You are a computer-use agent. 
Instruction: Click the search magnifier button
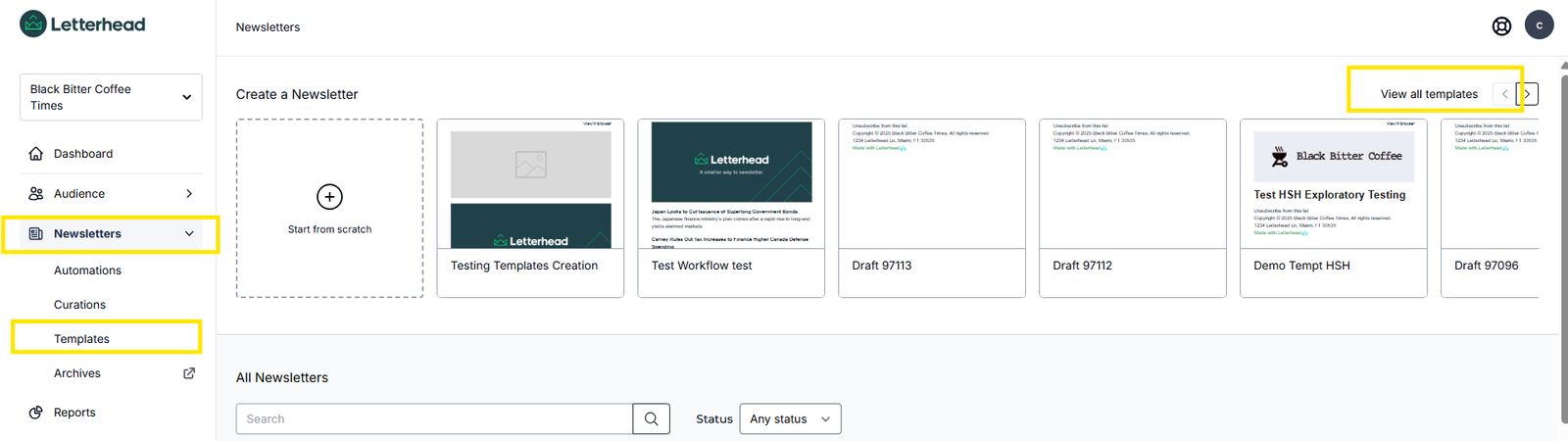[x=652, y=418]
